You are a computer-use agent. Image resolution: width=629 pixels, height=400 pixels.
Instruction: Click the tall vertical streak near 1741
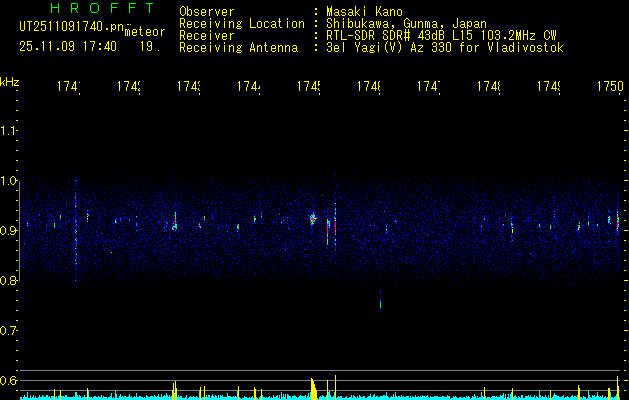click(75, 231)
